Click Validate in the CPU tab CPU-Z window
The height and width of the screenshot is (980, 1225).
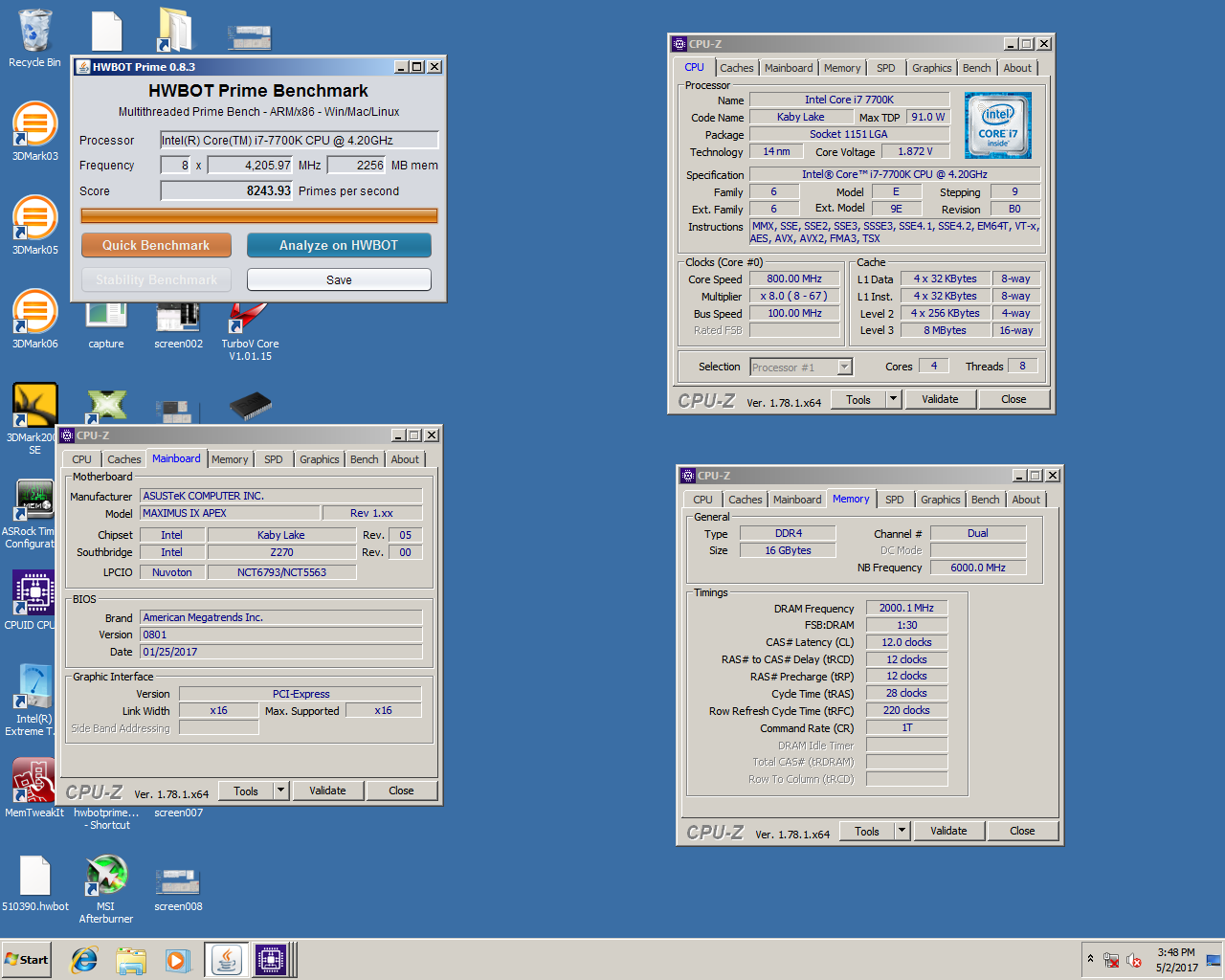point(940,399)
